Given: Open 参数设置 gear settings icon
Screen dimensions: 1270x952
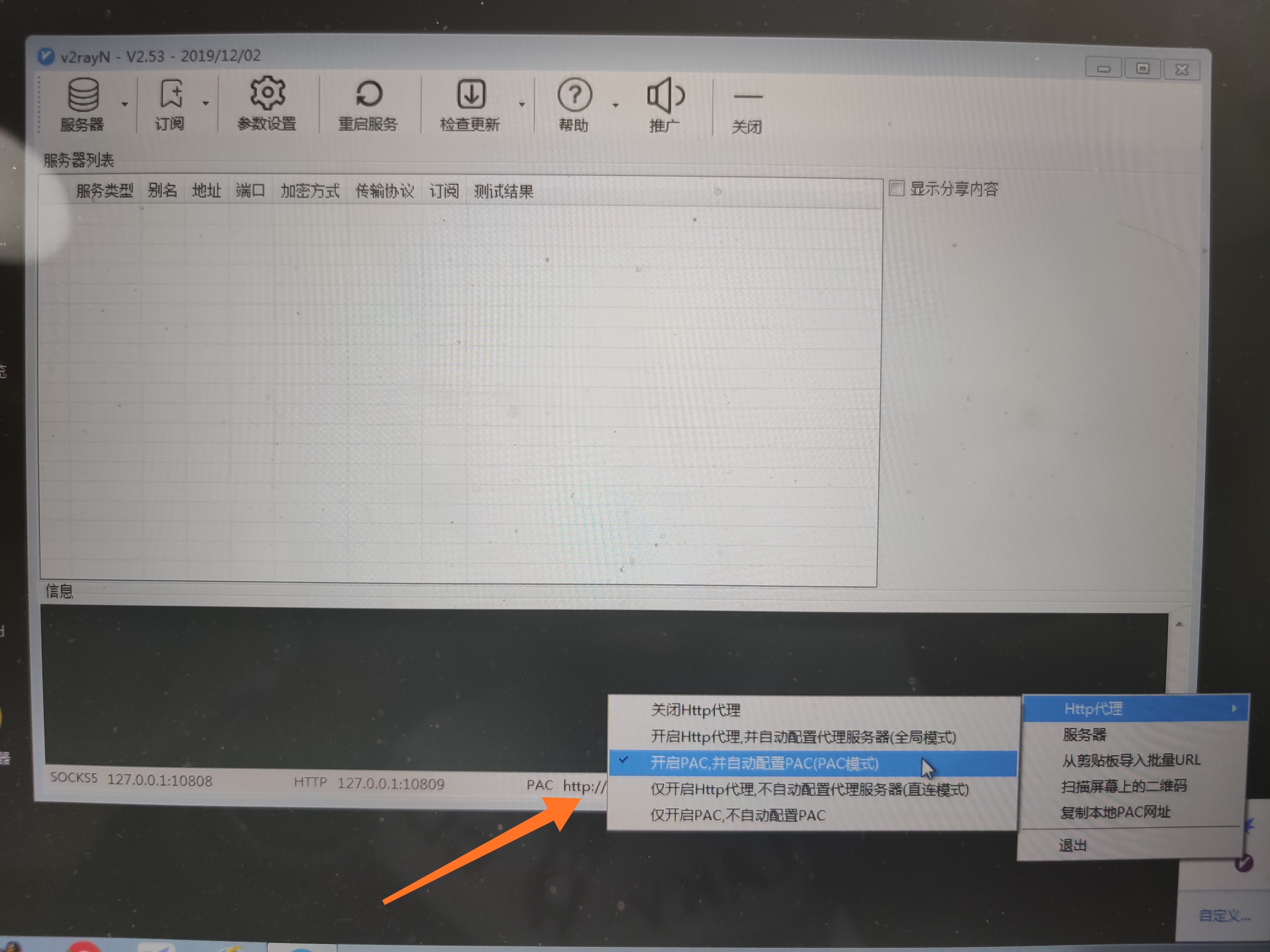Looking at the screenshot, I should click(x=267, y=104).
